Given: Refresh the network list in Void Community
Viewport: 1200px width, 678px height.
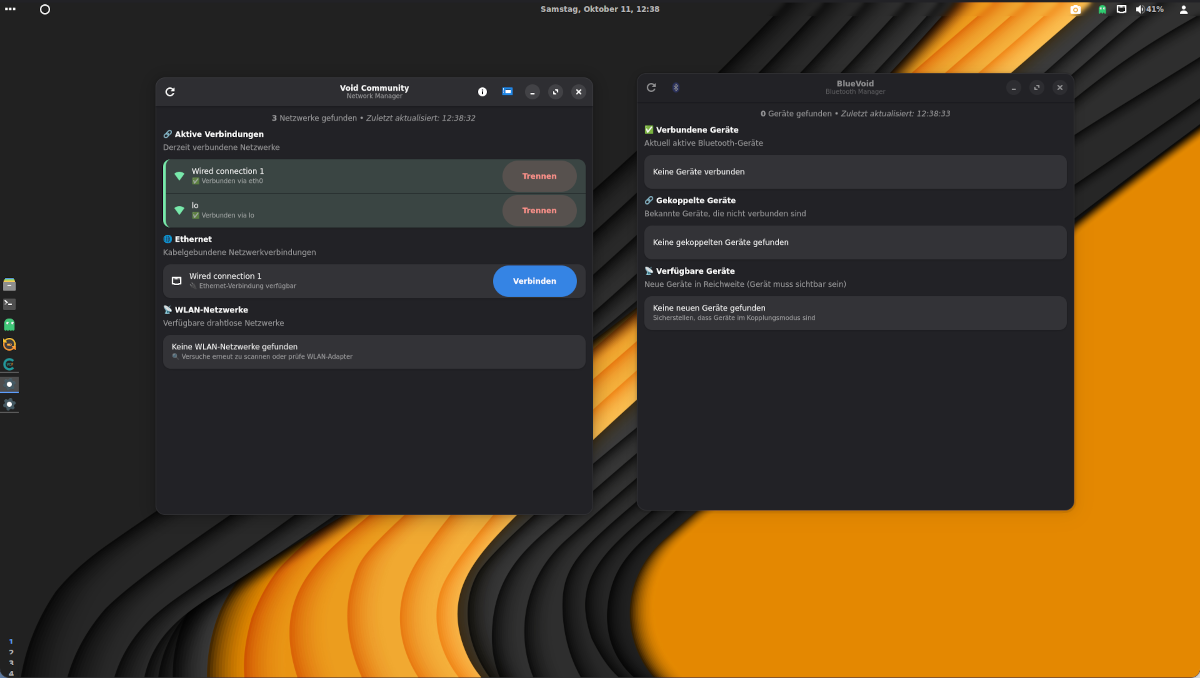Looking at the screenshot, I should (x=170, y=92).
